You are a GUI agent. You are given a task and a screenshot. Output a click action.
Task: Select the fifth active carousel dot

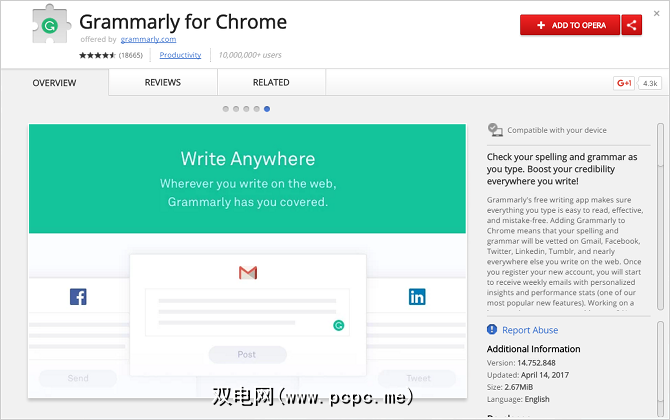pyautogui.click(x=267, y=109)
